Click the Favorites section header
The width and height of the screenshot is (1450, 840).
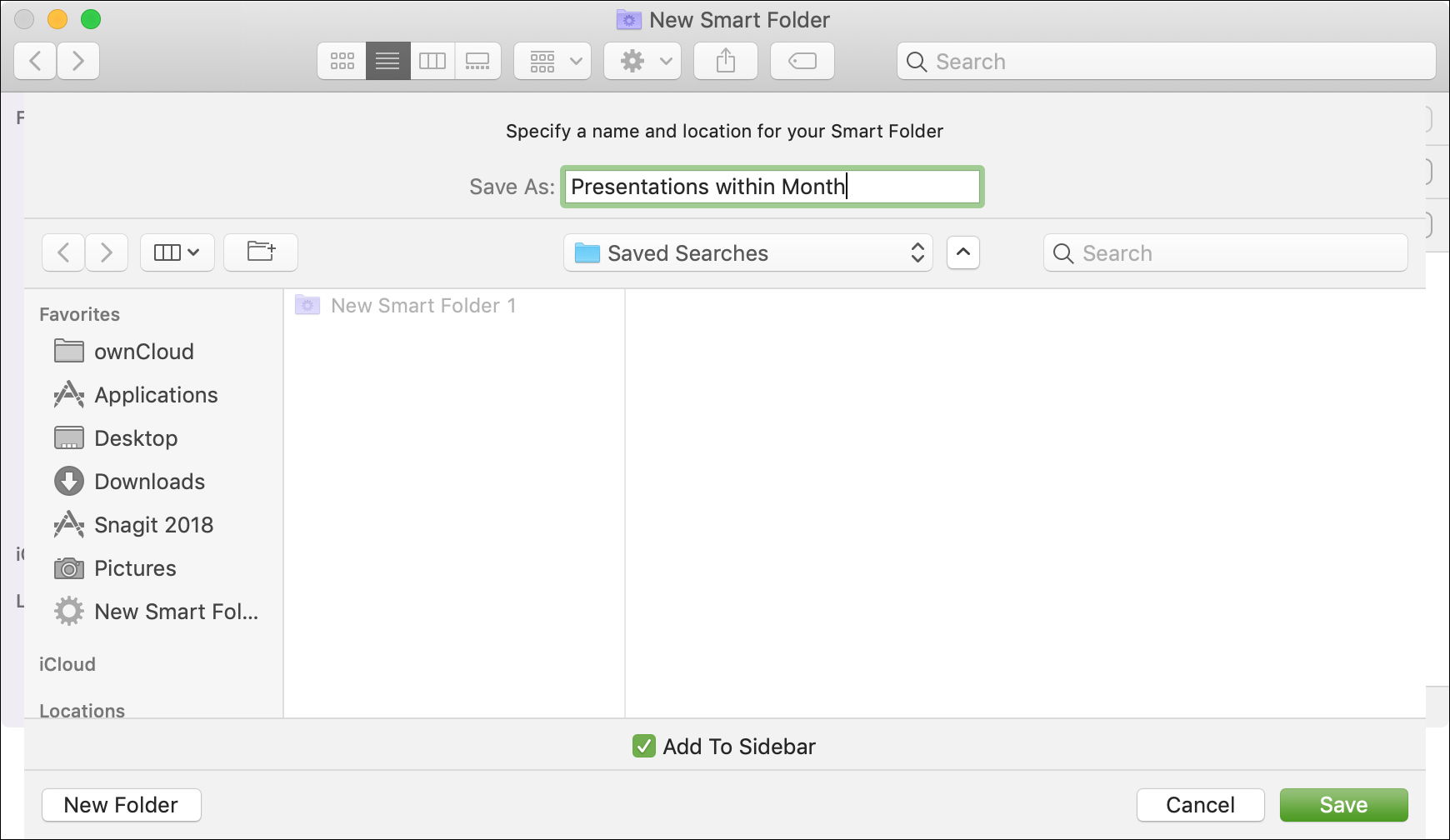click(x=80, y=314)
